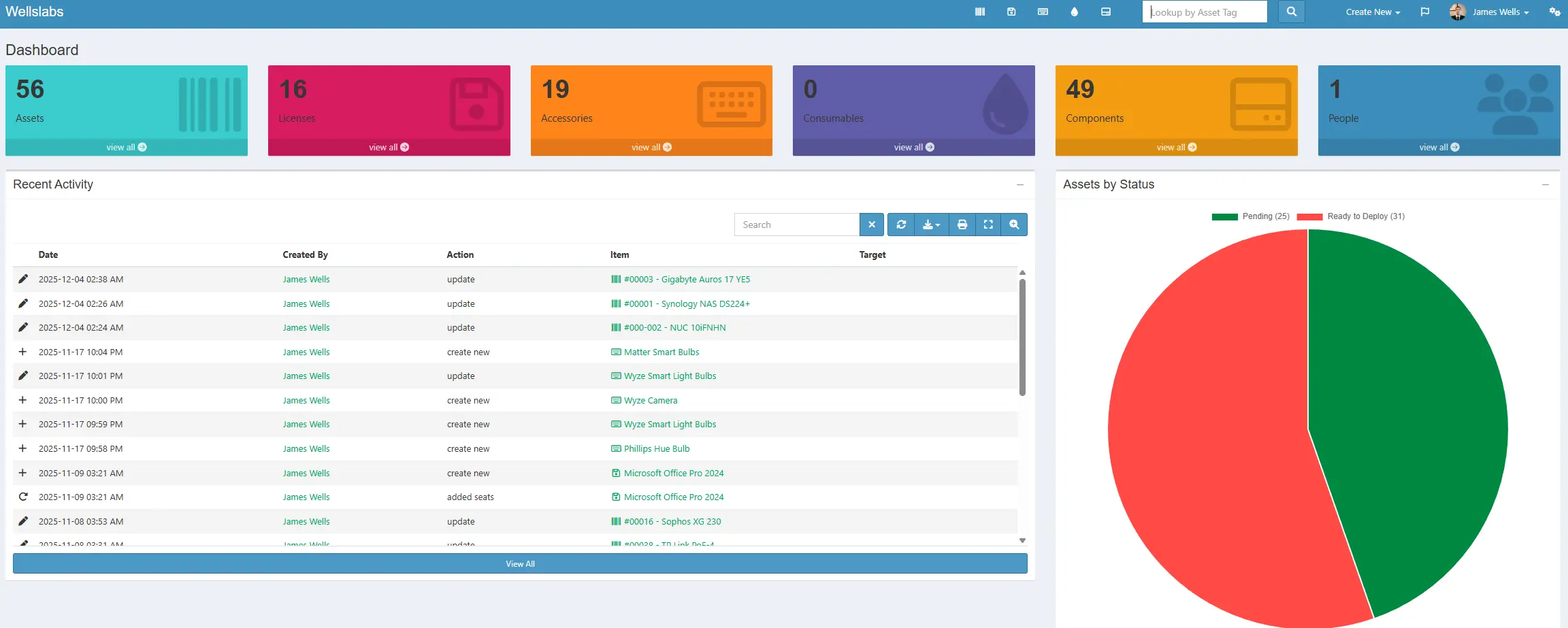This screenshot has width=1568, height=628.
Task: Refresh the Recent Activity table
Action: coord(901,225)
